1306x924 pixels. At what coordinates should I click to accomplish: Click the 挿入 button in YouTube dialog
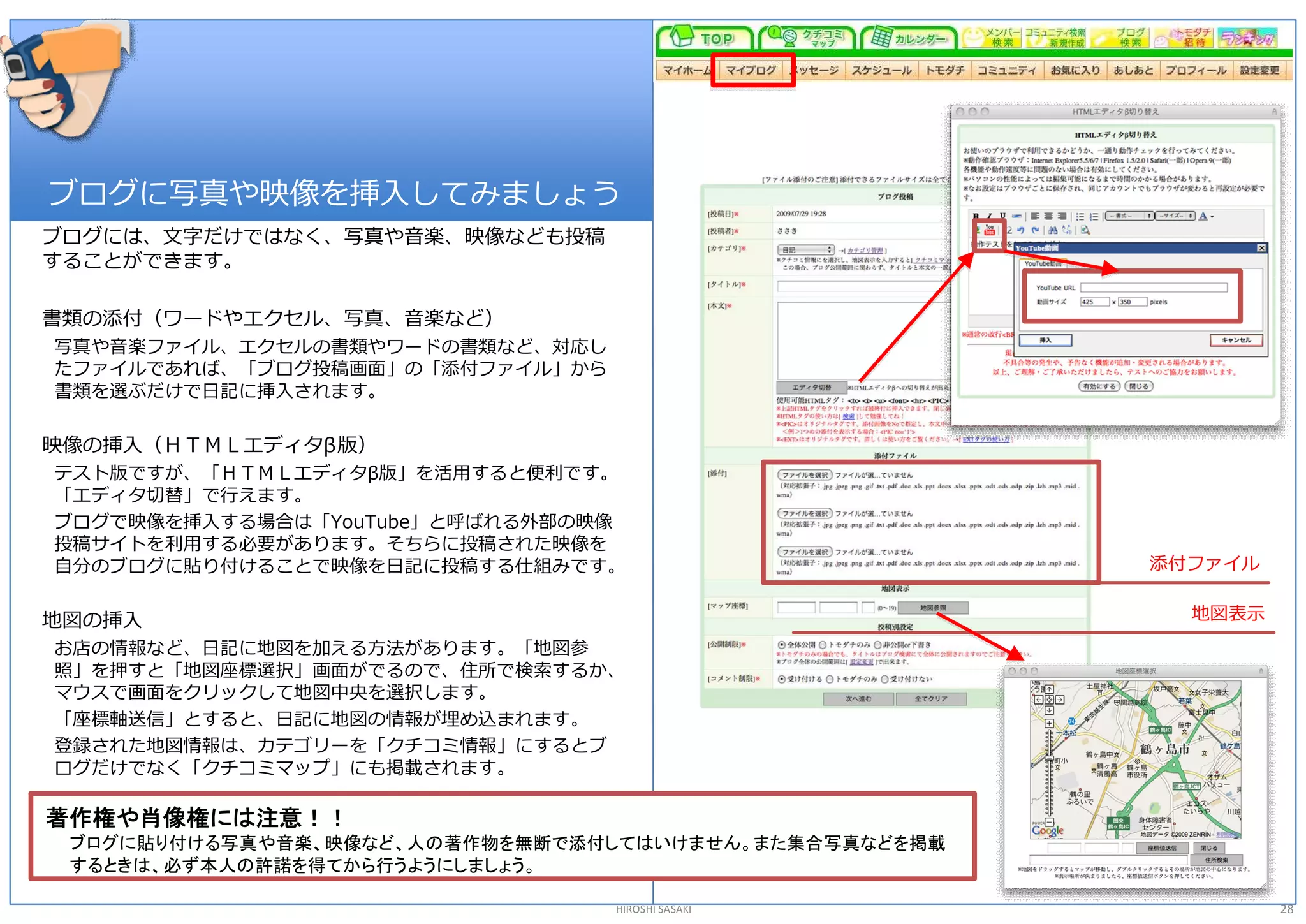click(x=1045, y=340)
